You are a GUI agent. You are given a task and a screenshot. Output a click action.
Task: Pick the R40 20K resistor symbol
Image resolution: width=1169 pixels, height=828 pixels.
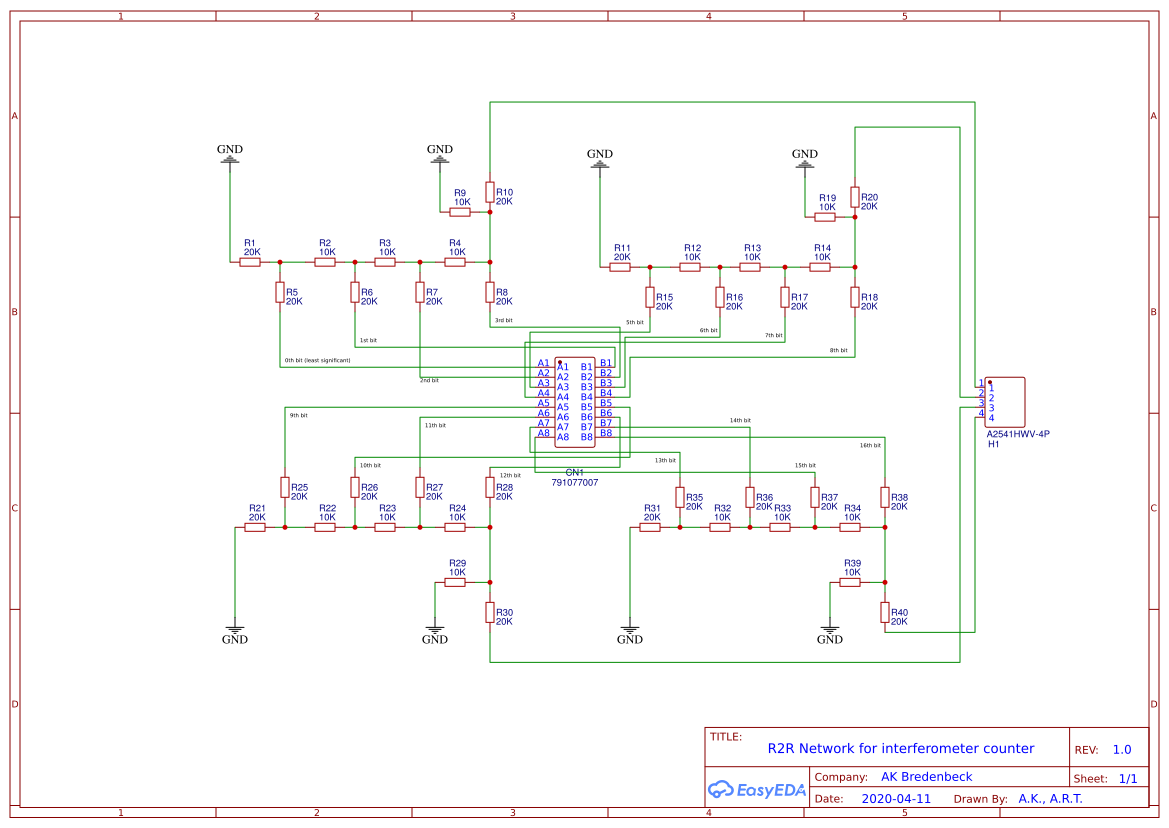[x=885, y=613]
